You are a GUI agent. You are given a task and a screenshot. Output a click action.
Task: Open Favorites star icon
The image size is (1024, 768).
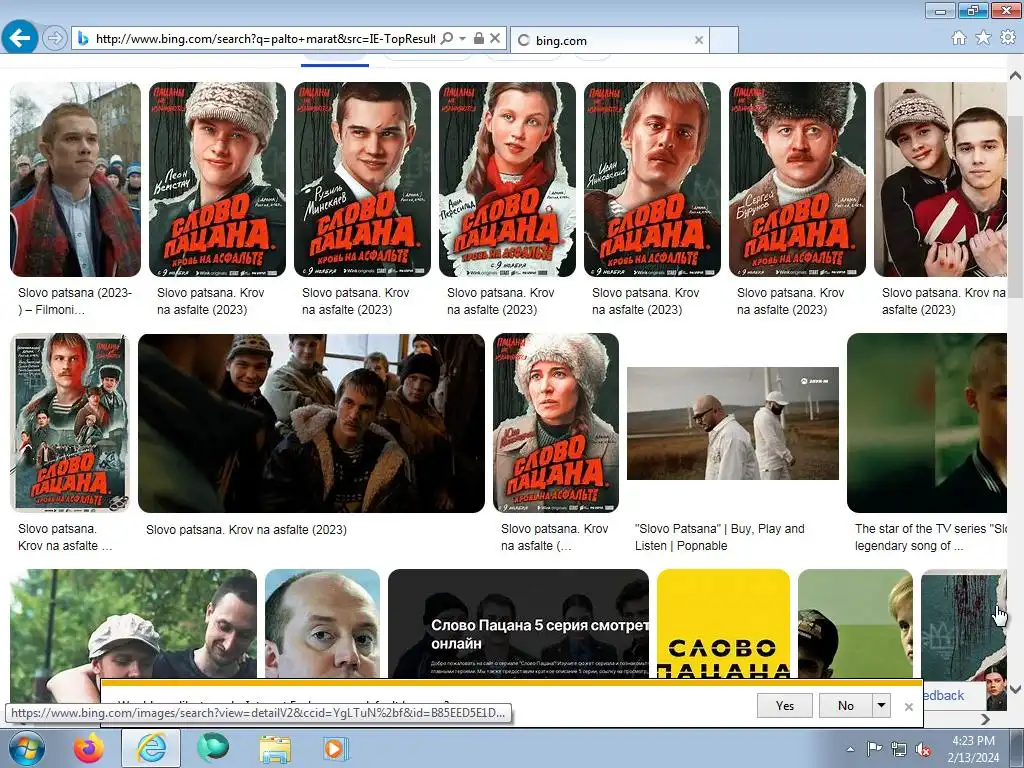click(x=983, y=38)
